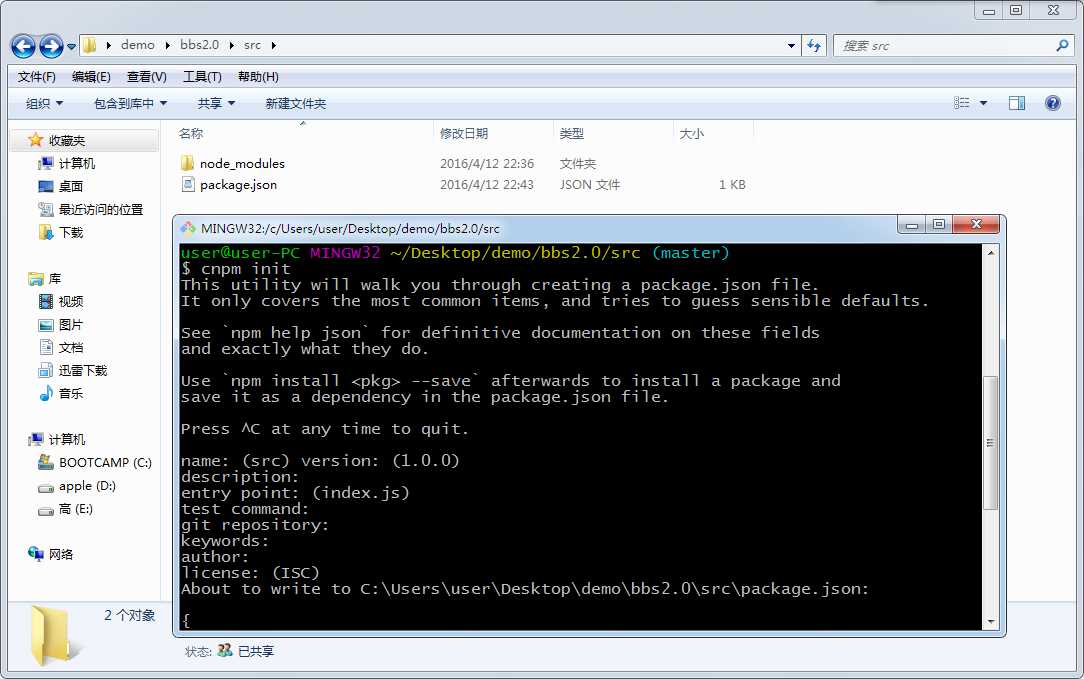Focus the 搜索 src search field
Image resolution: width=1084 pixels, height=679 pixels.
coord(944,46)
